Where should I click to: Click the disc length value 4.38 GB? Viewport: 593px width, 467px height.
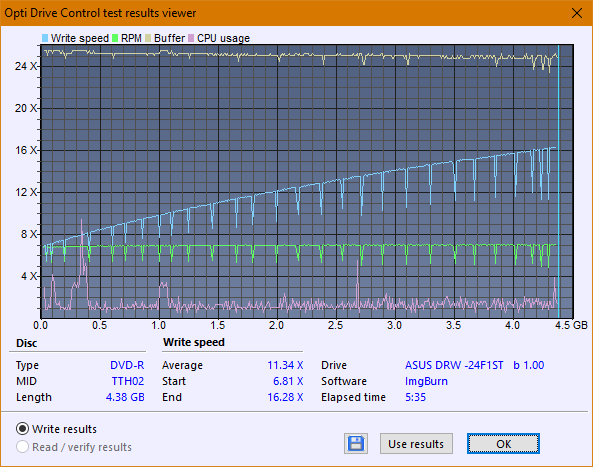[x=125, y=397]
